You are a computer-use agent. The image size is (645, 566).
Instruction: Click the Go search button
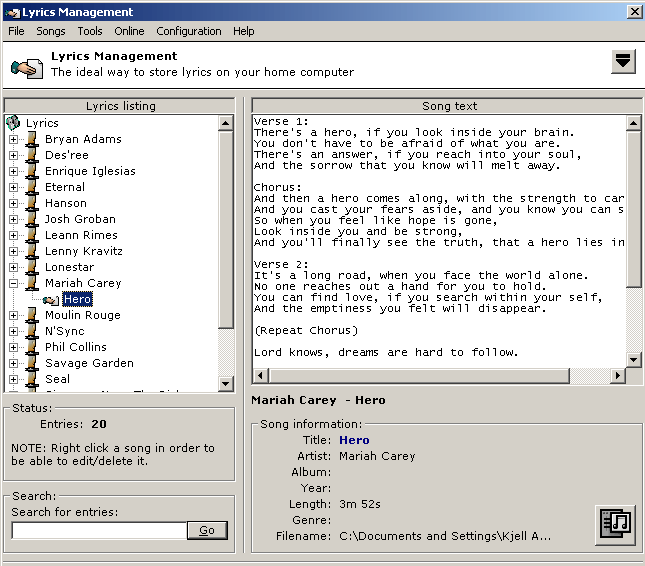click(207, 530)
